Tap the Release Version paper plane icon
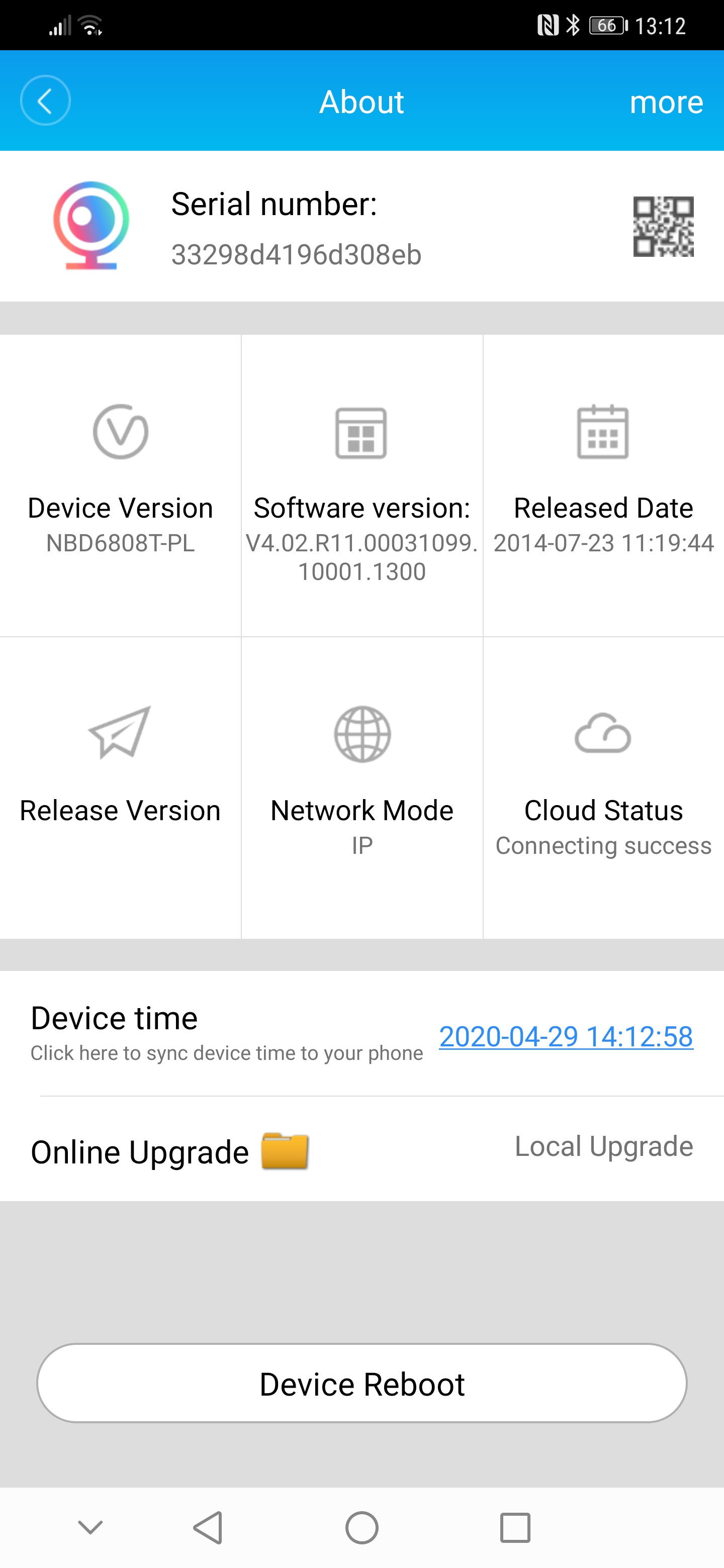Image resolution: width=724 pixels, height=1568 pixels. pos(119,732)
